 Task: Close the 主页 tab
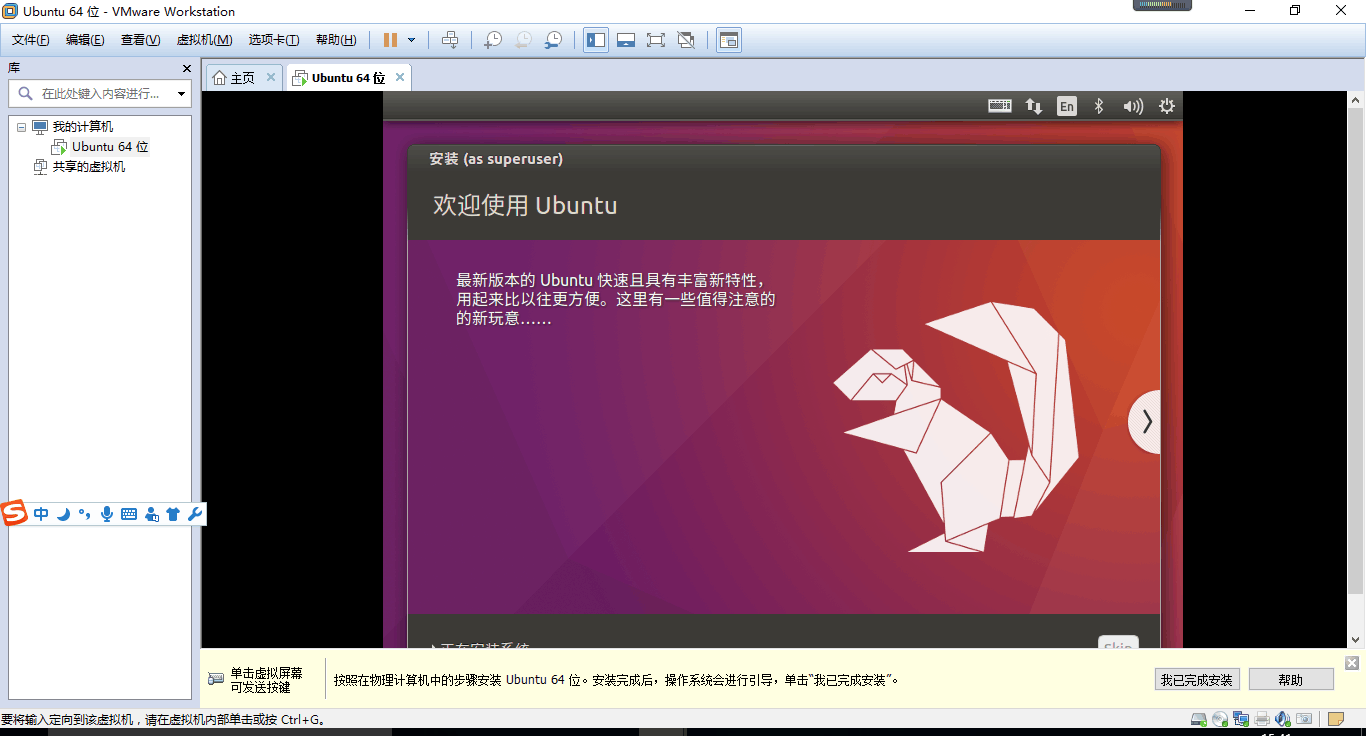pyautogui.click(x=270, y=77)
